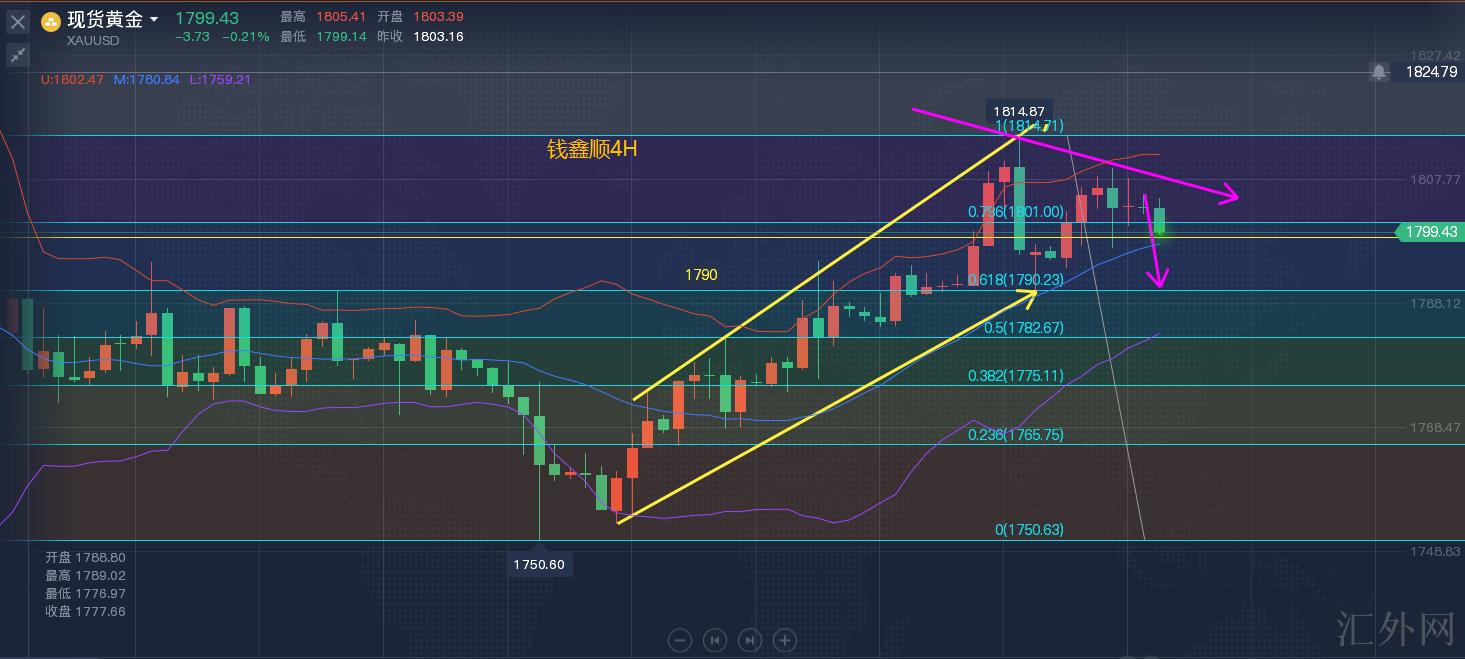Click the low marker label 1750.60

coord(539,565)
